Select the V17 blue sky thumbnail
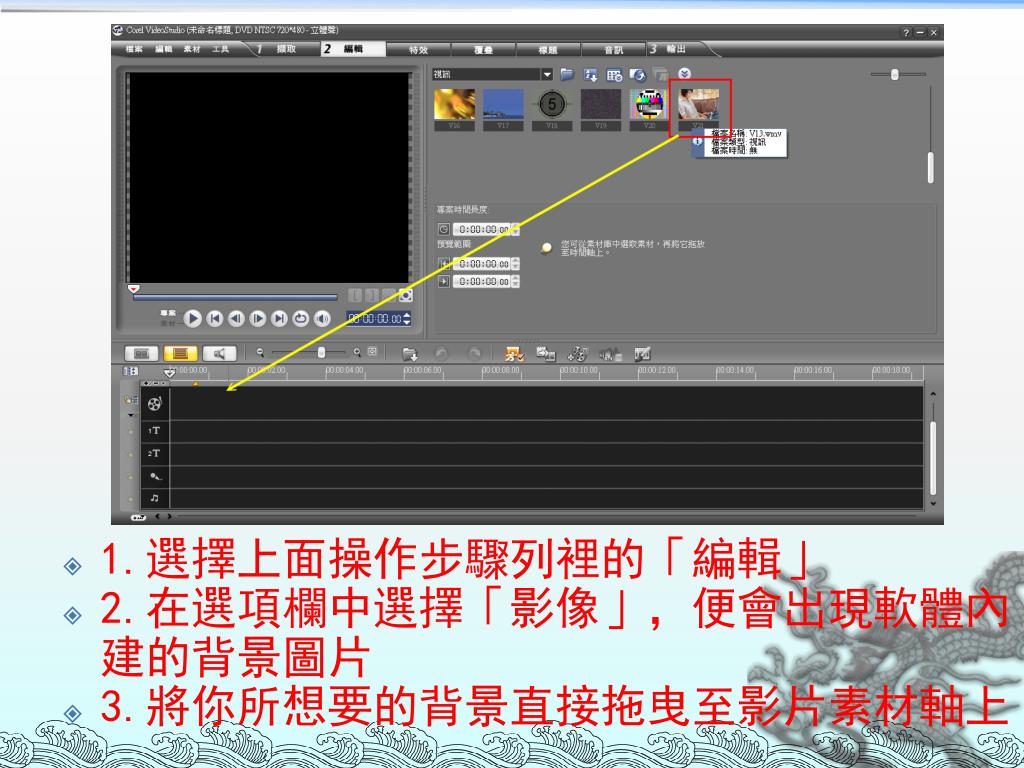Viewport: 1024px width, 768px height. [503, 109]
